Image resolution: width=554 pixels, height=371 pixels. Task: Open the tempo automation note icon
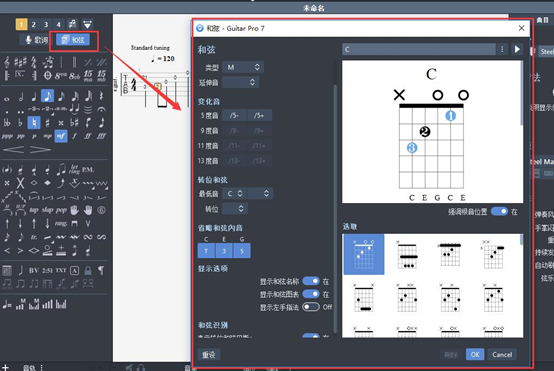(7, 305)
